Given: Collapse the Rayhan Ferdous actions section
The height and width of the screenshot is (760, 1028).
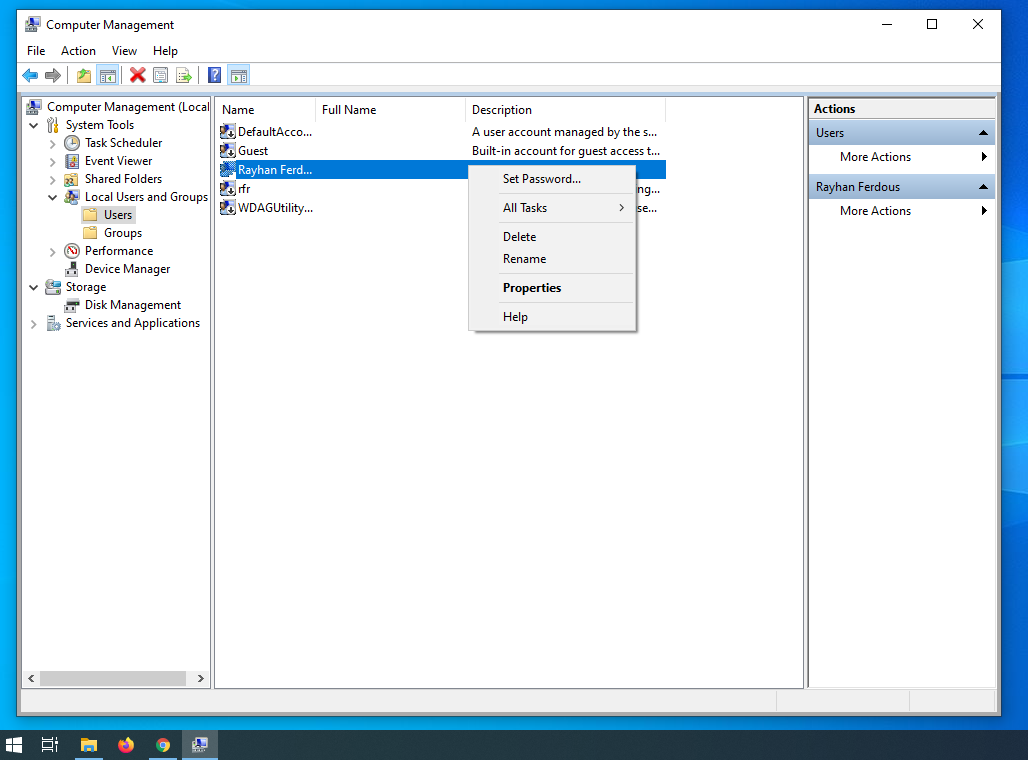Looking at the screenshot, I should tap(983, 187).
